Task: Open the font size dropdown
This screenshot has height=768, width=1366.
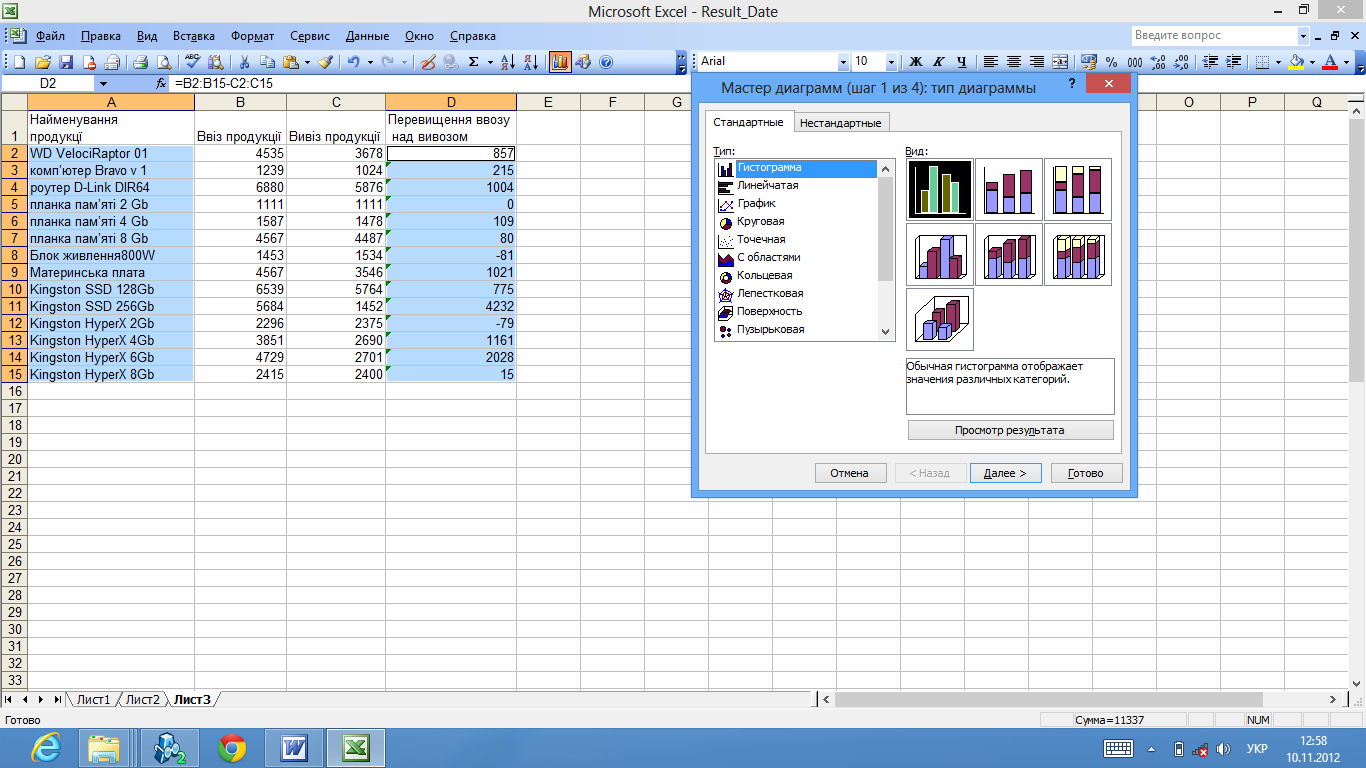Action: [x=891, y=62]
